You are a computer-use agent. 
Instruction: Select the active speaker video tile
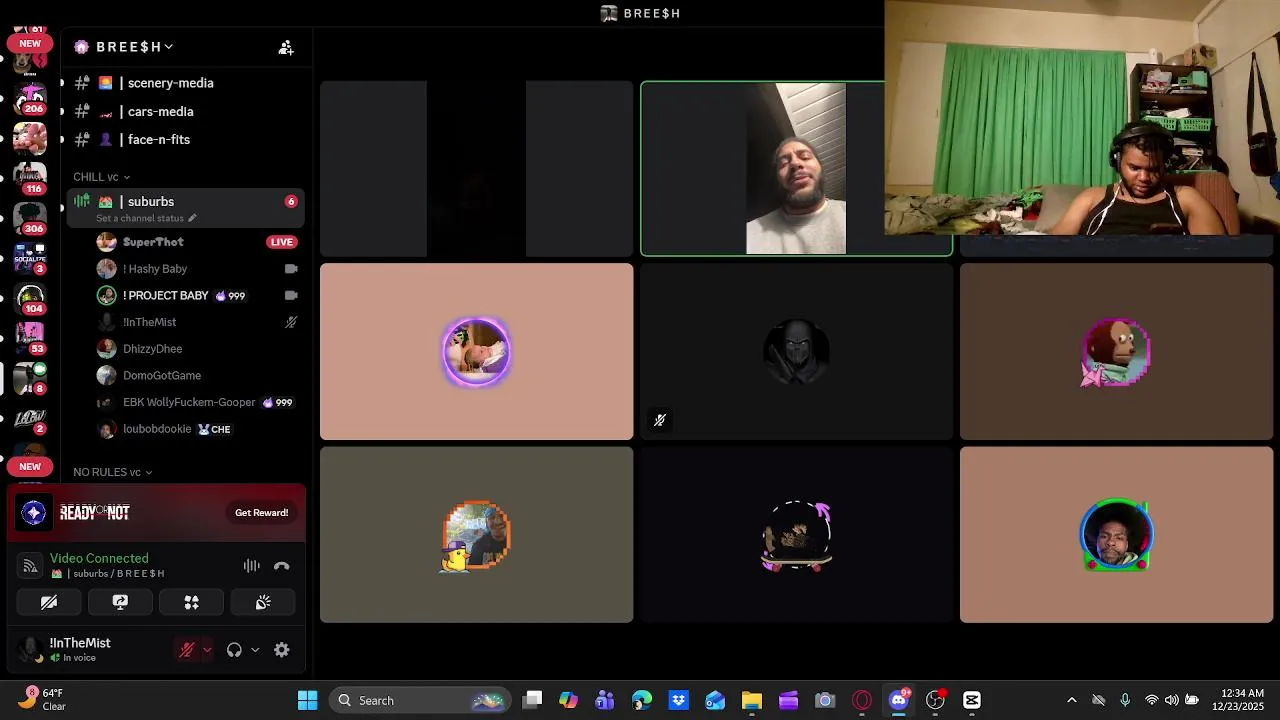796,169
